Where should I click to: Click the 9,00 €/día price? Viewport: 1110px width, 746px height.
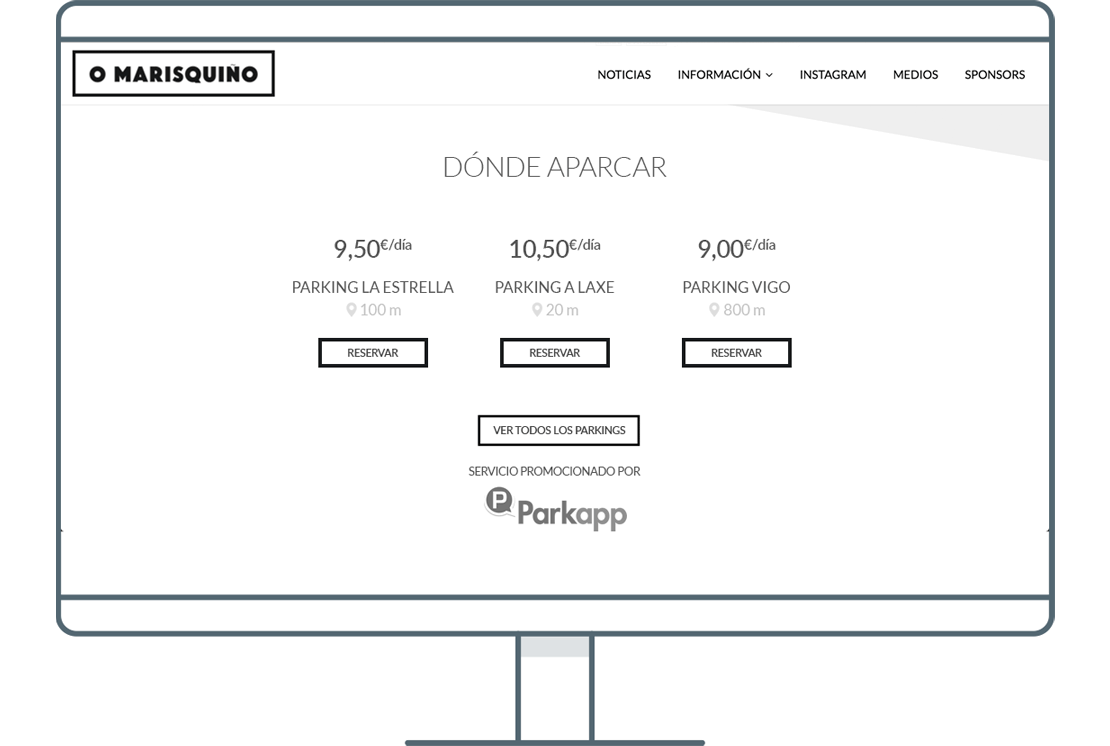pos(736,247)
